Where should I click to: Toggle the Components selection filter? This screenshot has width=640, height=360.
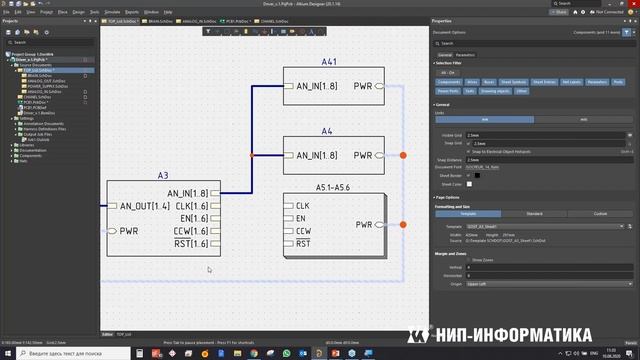tap(449, 82)
